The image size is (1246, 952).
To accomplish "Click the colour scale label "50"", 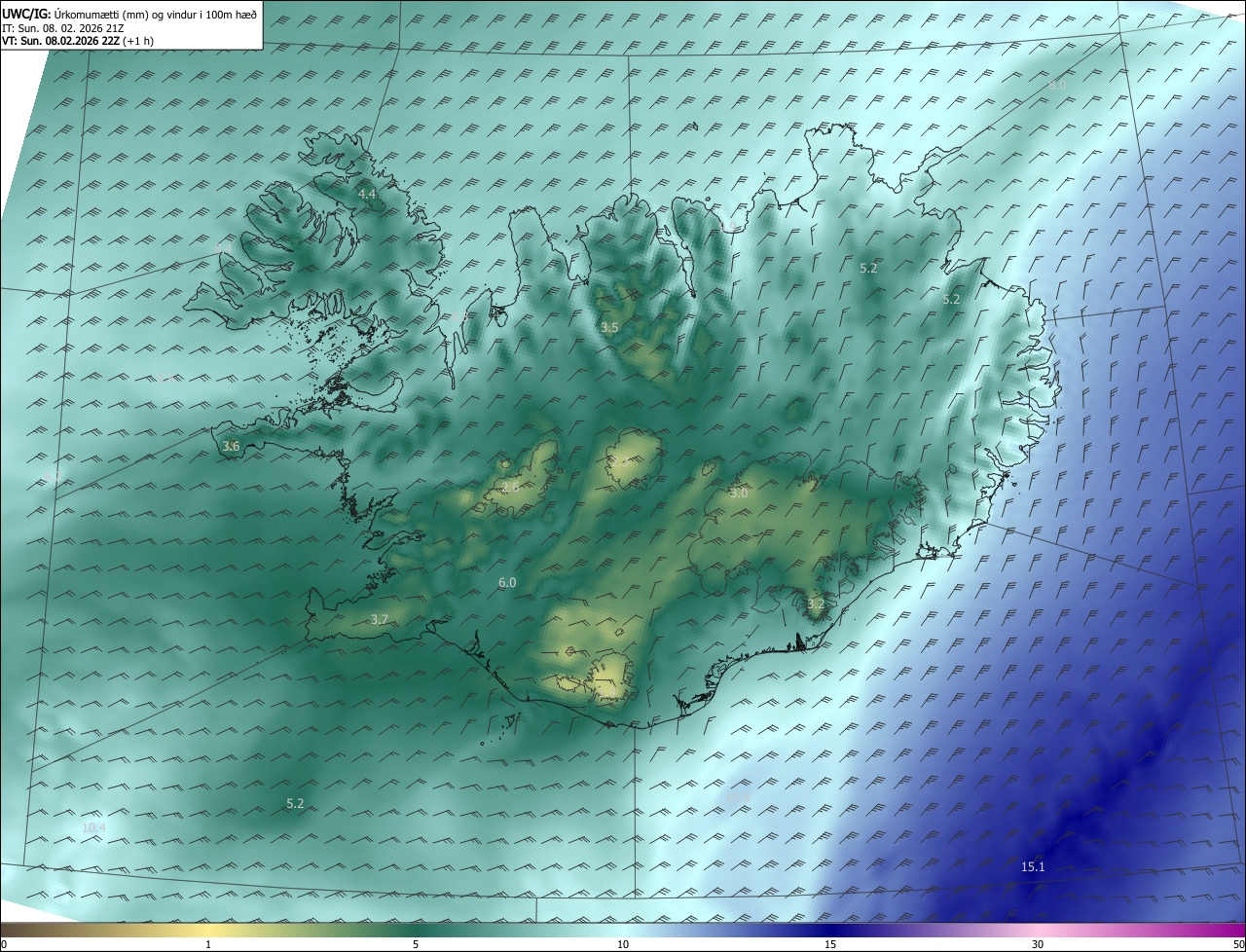I will click(1237, 944).
